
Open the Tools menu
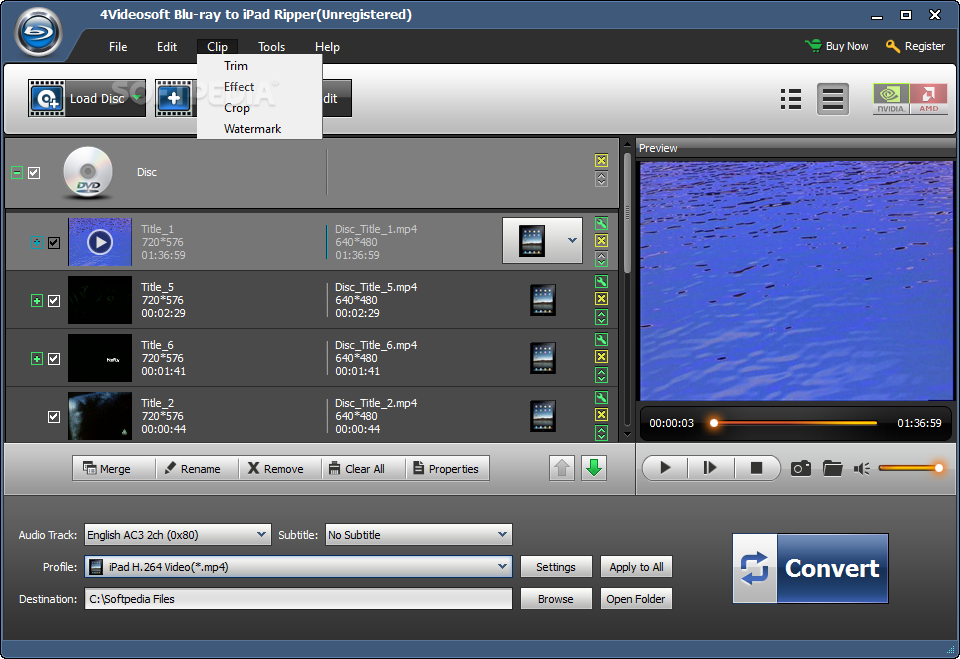coord(271,47)
